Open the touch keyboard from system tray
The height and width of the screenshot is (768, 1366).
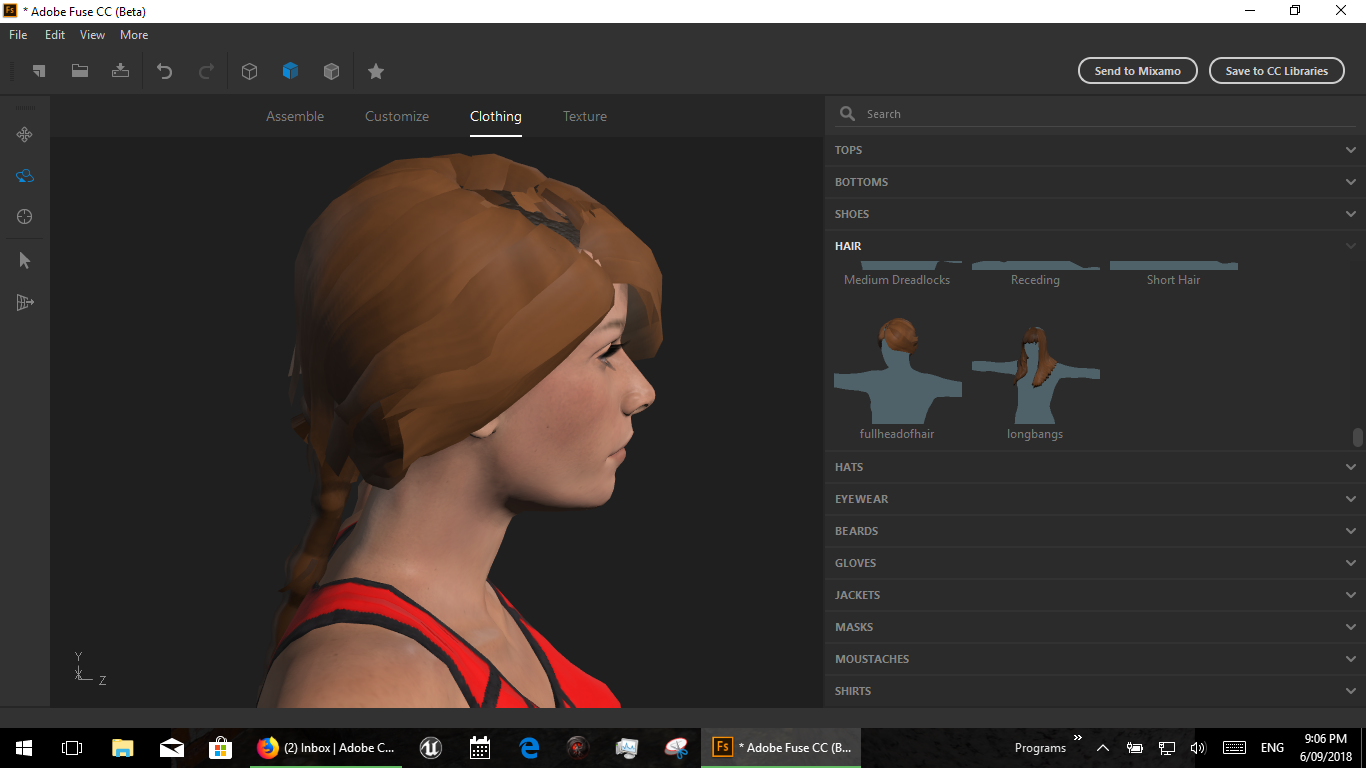pos(1234,748)
